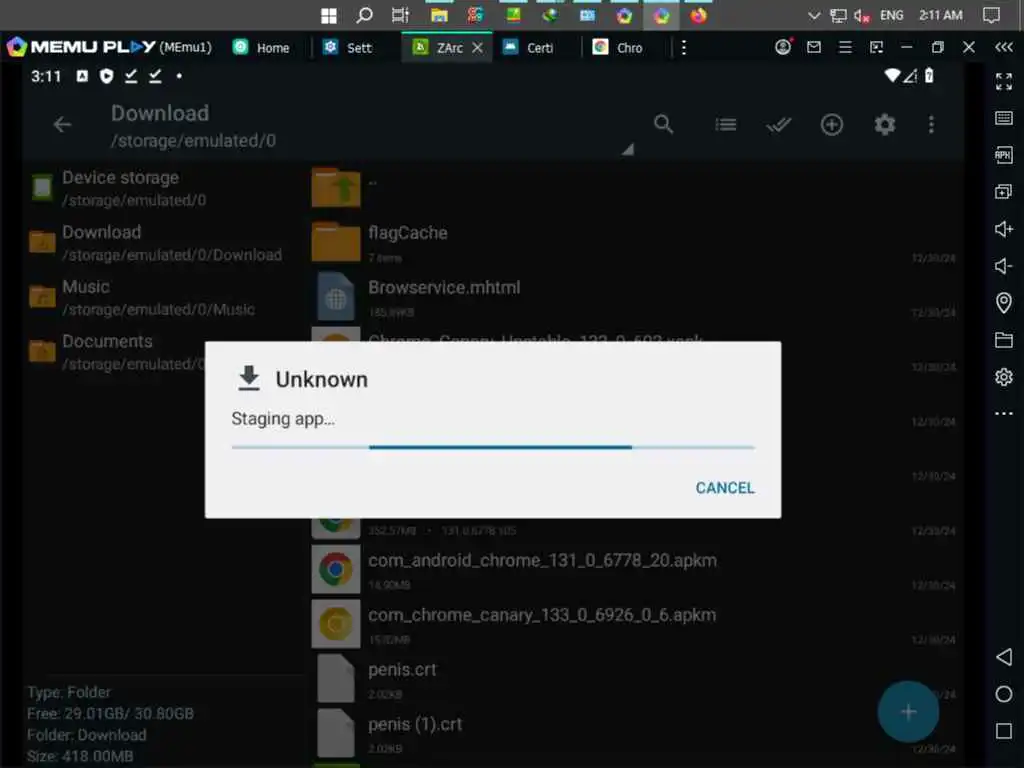This screenshot has width=1024, height=768.
Task: Switch to the Sett tab
Action: pyautogui.click(x=348, y=48)
